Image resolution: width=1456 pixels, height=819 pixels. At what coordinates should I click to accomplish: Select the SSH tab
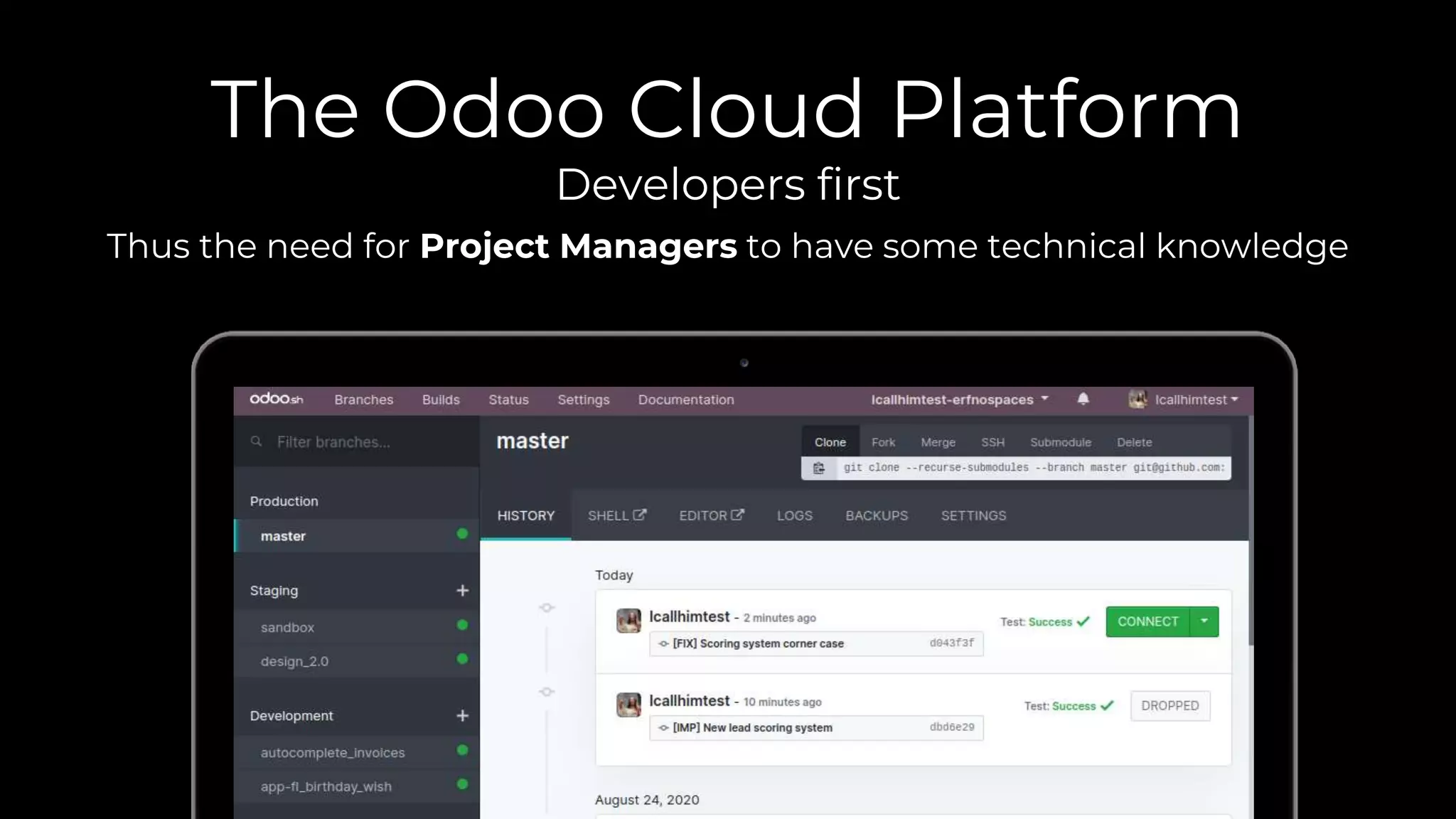click(992, 442)
